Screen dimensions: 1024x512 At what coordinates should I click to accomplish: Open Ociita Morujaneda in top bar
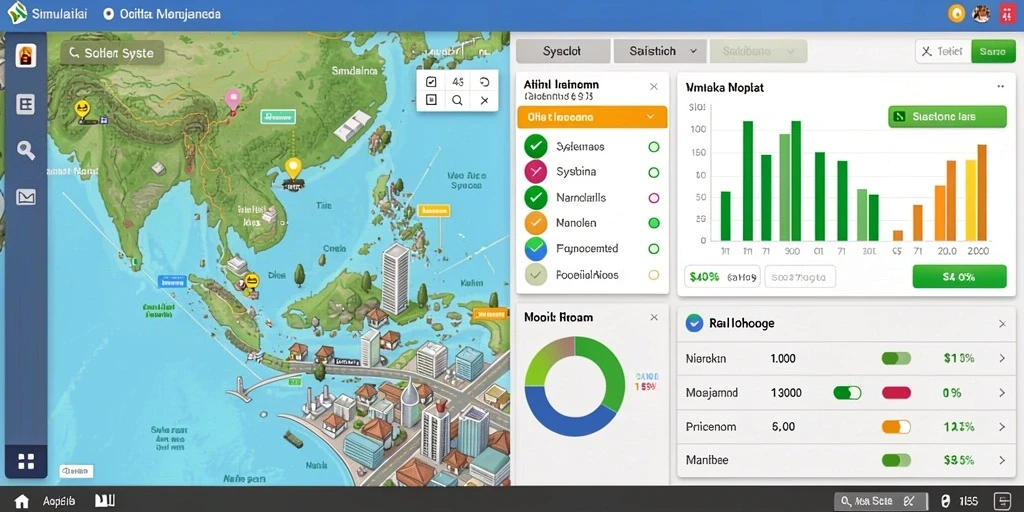point(163,14)
